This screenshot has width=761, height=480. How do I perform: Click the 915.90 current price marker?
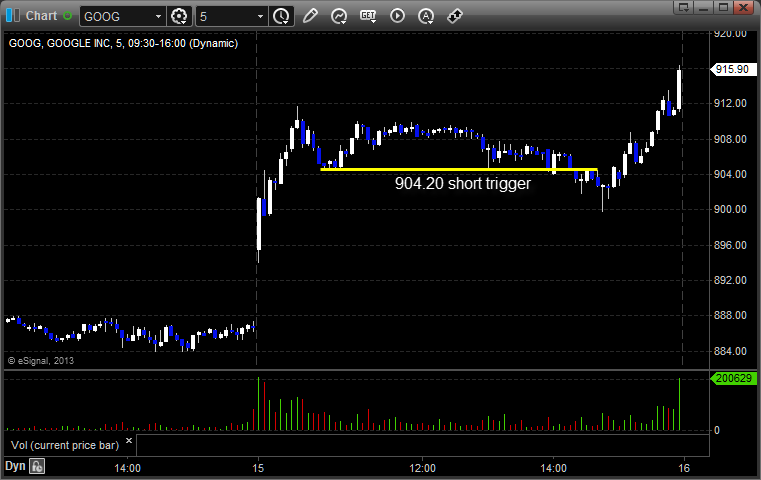pyautogui.click(x=733, y=69)
